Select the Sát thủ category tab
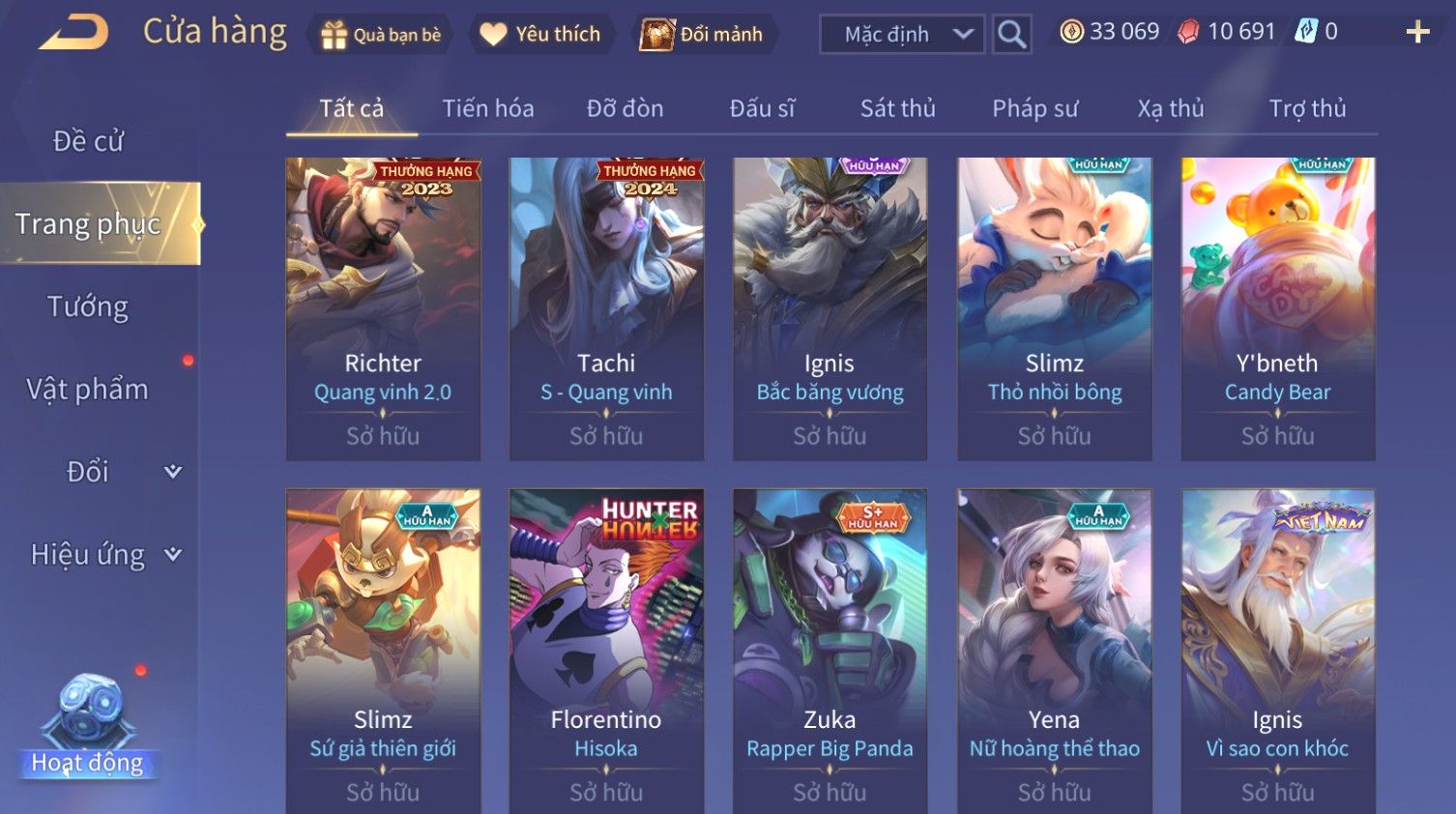Screen dimensions: 1456x814 tap(898, 108)
